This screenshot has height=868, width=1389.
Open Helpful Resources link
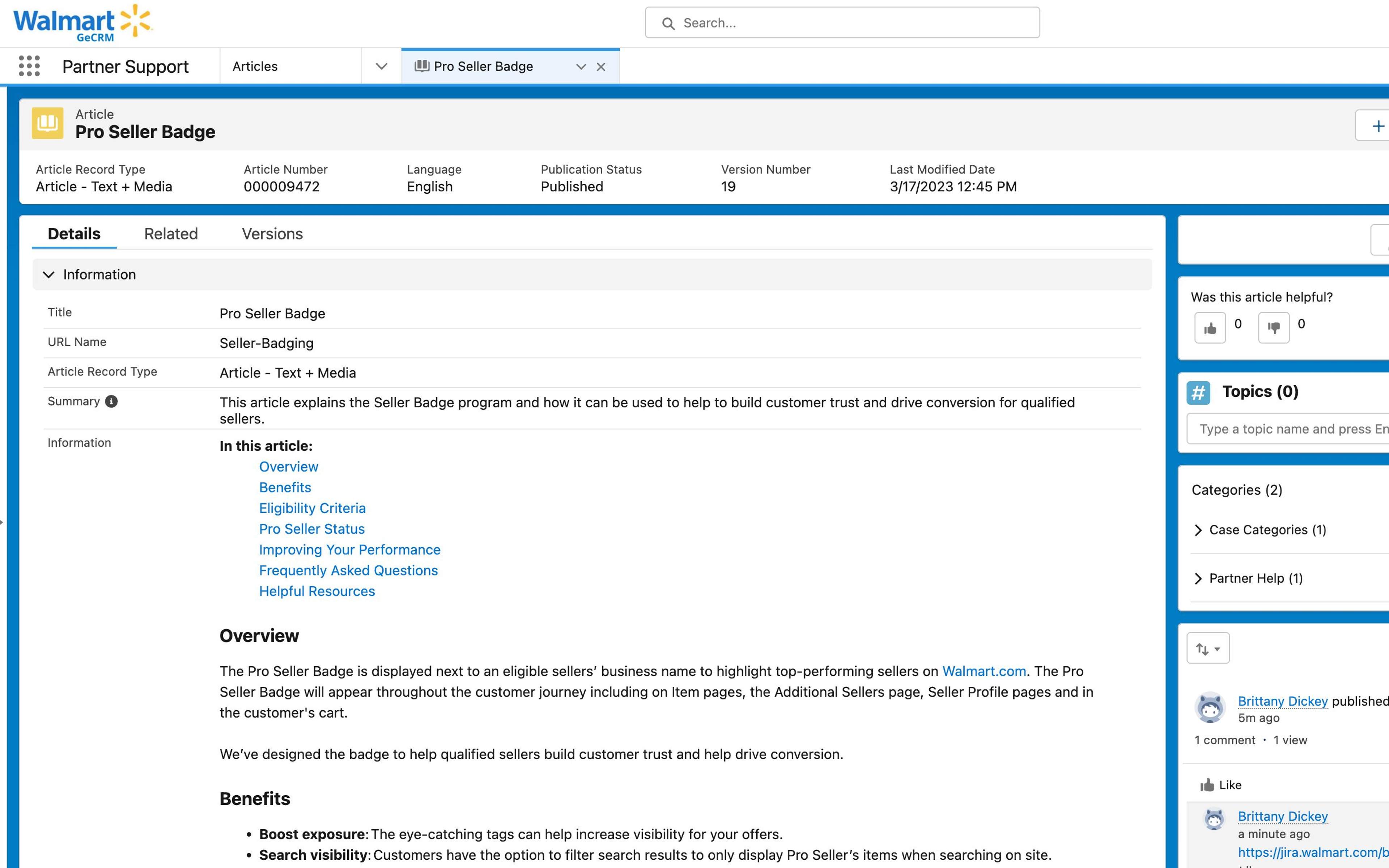(317, 591)
